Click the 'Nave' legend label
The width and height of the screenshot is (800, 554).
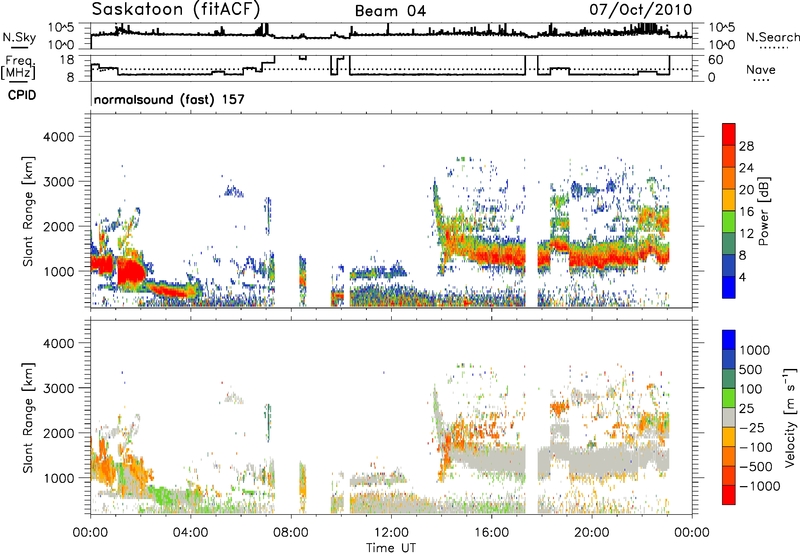pos(761,69)
